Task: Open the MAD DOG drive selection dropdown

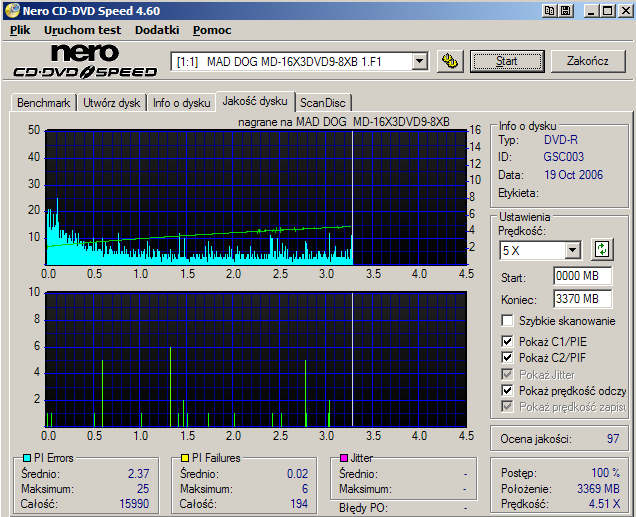Action: tap(419, 62)
